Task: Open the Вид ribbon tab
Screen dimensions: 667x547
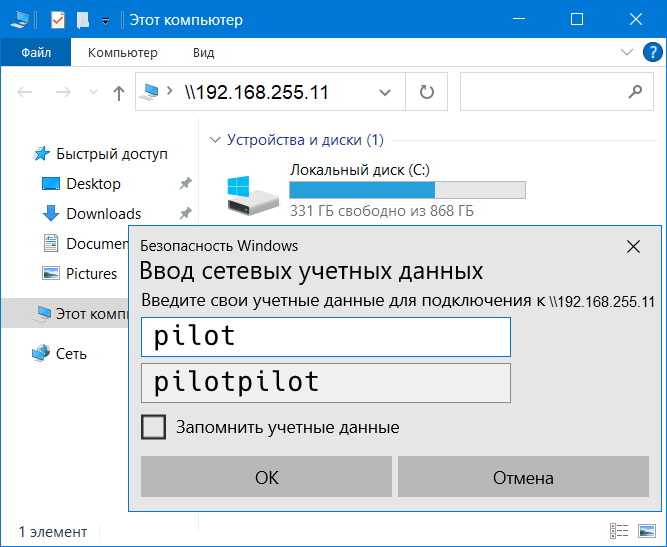Action: [203, 52]
